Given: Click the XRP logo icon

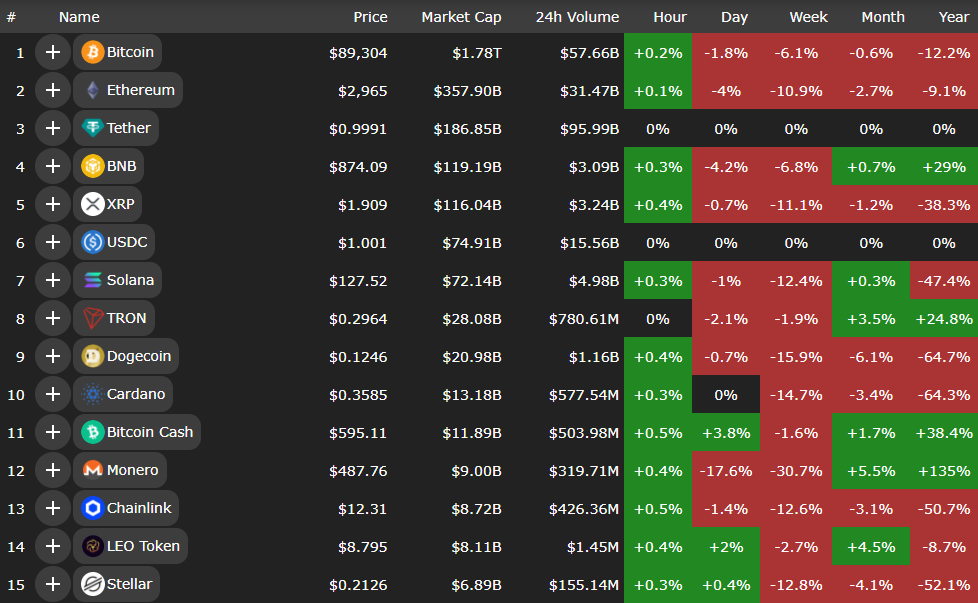Looking at the screenshot, I should point(92,204).
